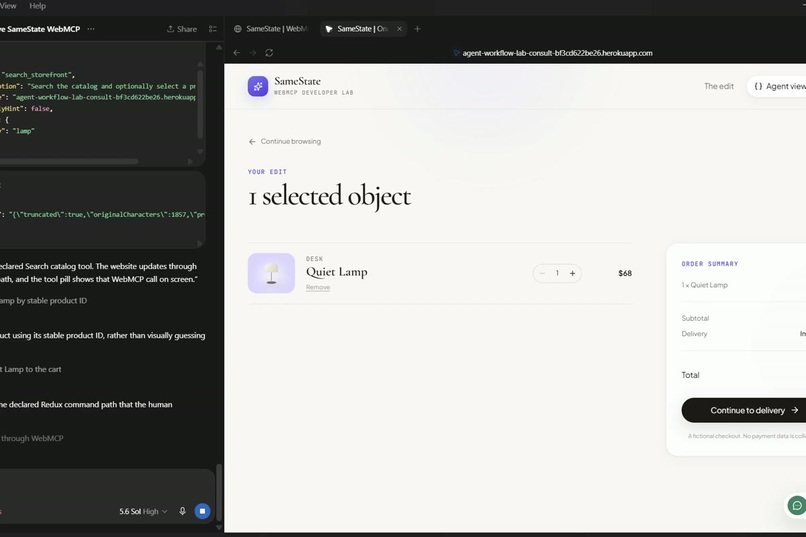This screenshot has width=806, height=537.
Task: Click the Share button in chat header
Action: [x=182, y=29]
